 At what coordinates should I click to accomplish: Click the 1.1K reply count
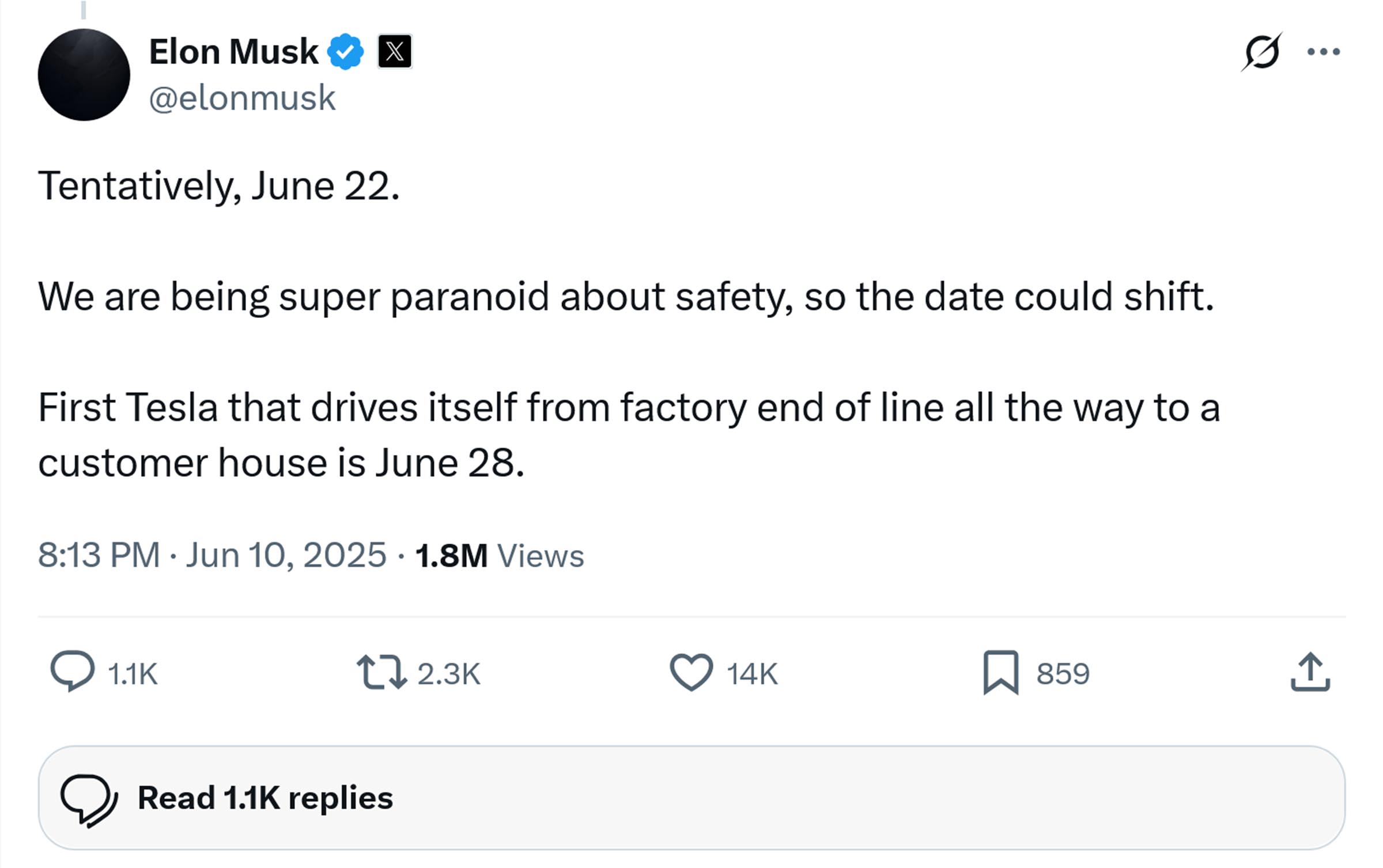coord(133,674)
